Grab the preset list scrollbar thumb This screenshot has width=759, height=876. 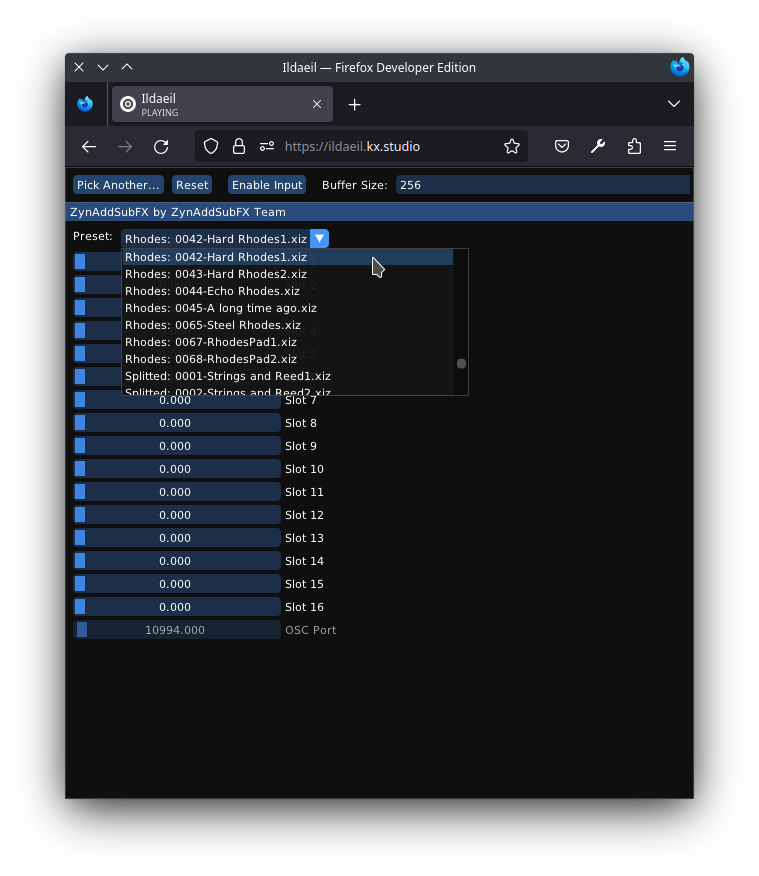(461, 364)
